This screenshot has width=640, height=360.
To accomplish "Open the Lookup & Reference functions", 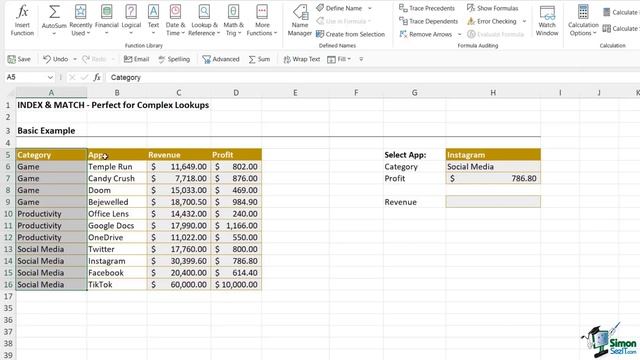I will click(204, 20).
